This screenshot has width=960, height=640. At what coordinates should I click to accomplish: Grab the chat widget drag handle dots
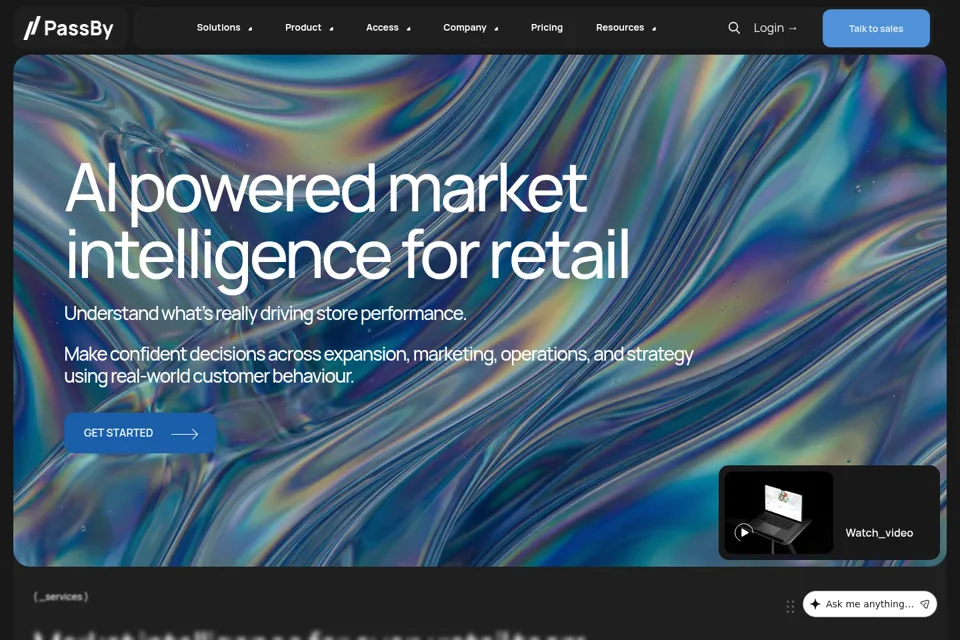pos(790,606)
